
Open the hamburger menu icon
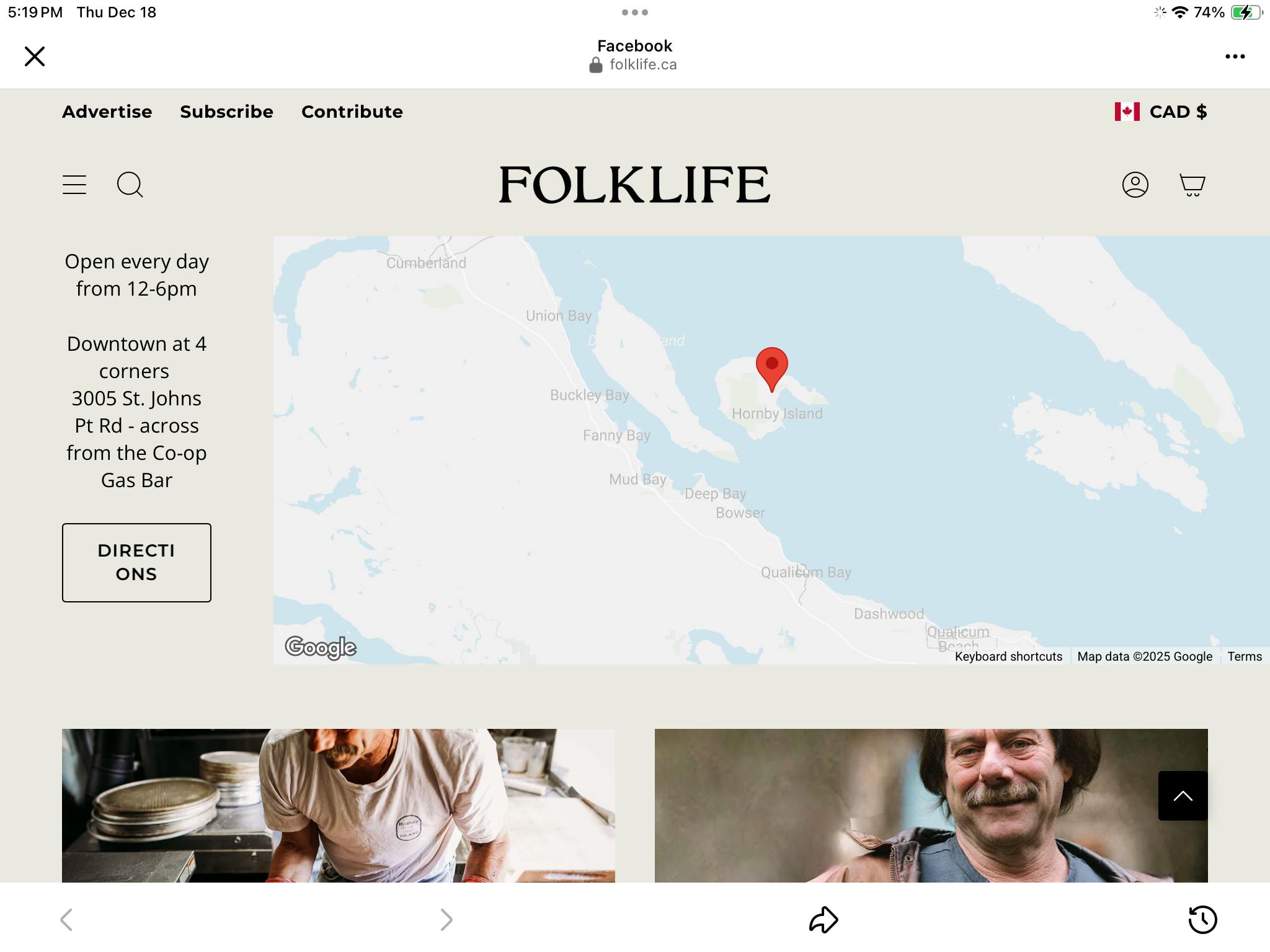pos(74,185)
